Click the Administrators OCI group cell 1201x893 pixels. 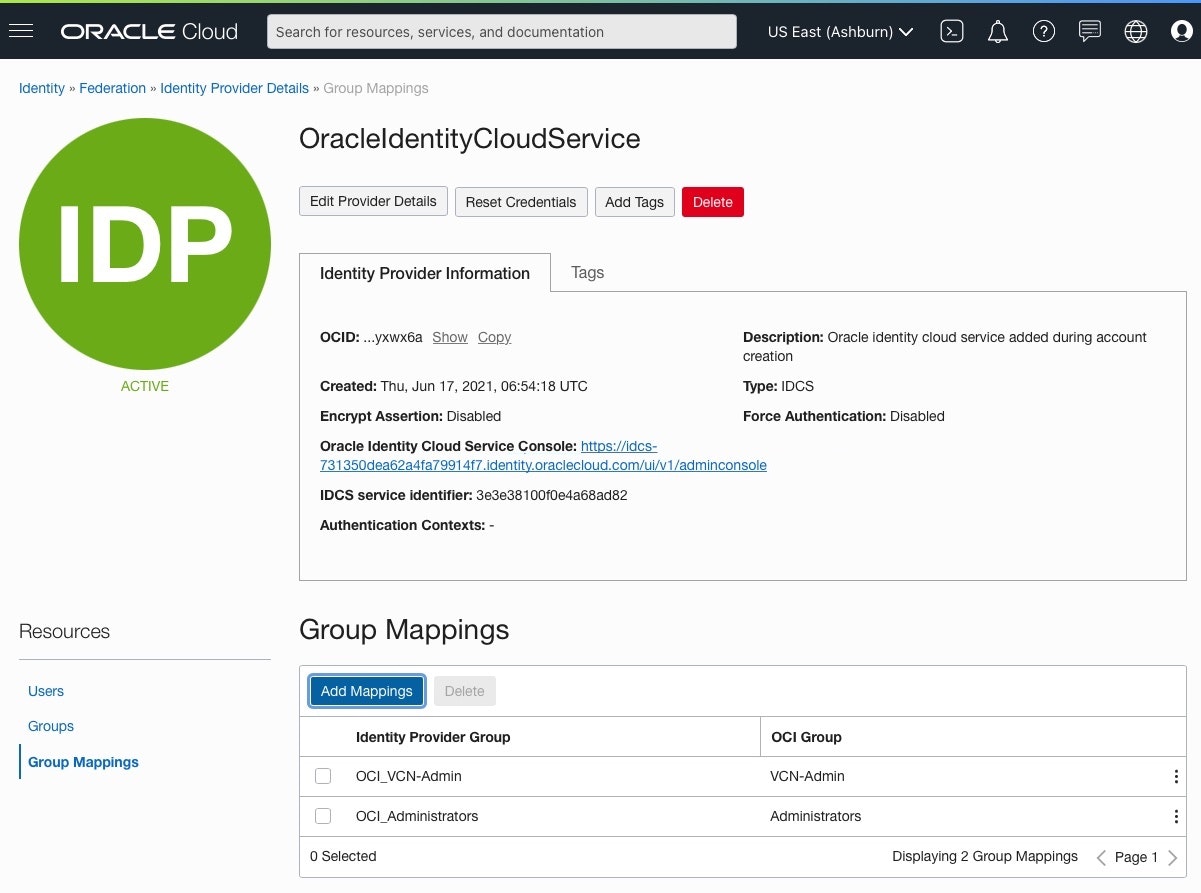pos(815,816)
